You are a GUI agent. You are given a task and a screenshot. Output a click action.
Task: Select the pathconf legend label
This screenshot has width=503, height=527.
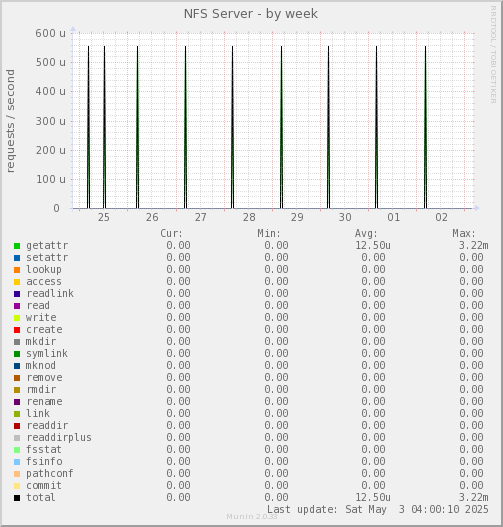tap(50, 474)
